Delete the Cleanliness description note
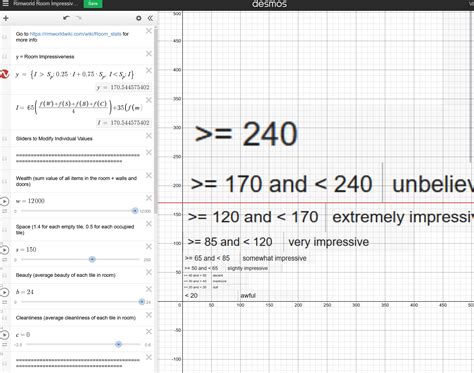This screenshot has width=474, height=373. click(x=149, y=315)
